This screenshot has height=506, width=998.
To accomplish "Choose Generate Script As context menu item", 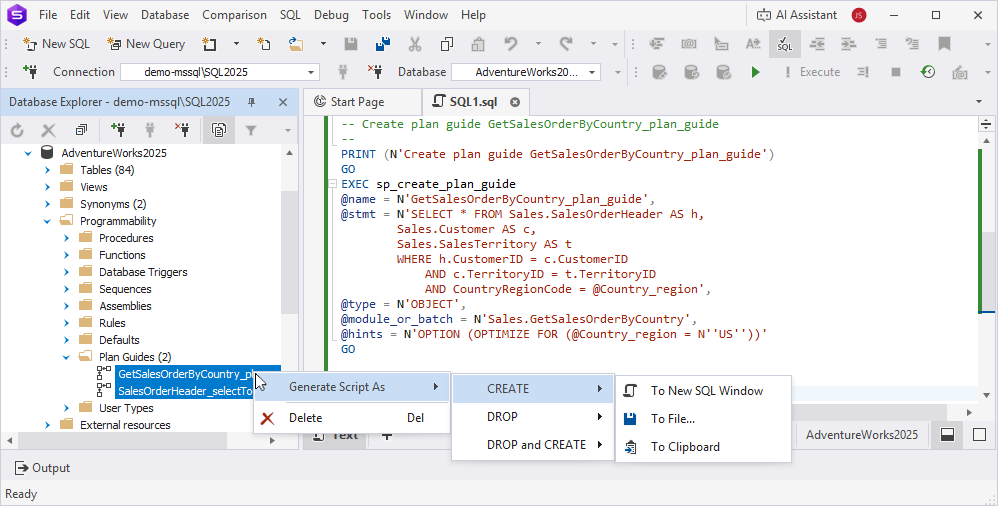I will tap(351, 387).
